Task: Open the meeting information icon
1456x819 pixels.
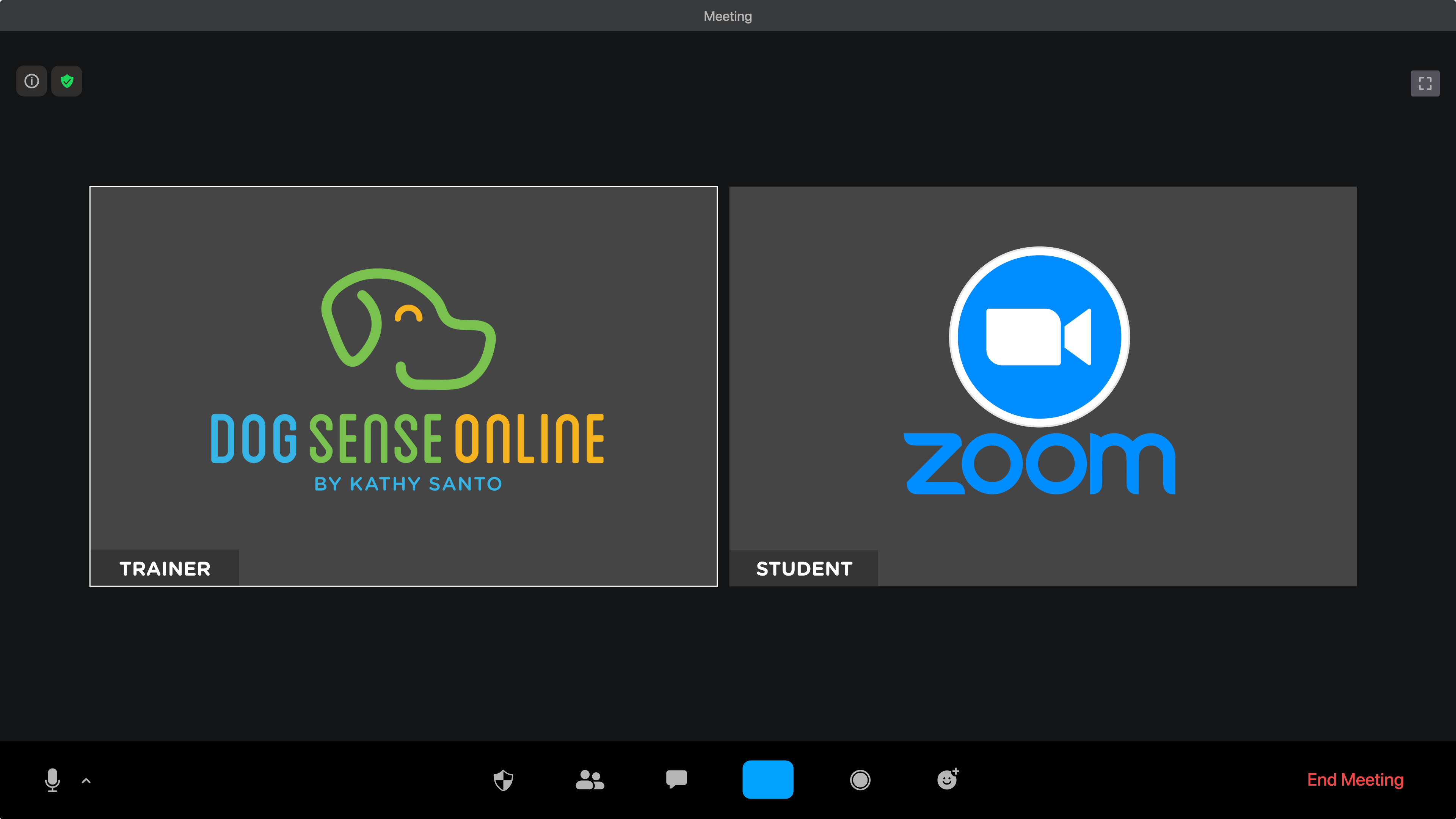Action: click(x=31, y=81)
